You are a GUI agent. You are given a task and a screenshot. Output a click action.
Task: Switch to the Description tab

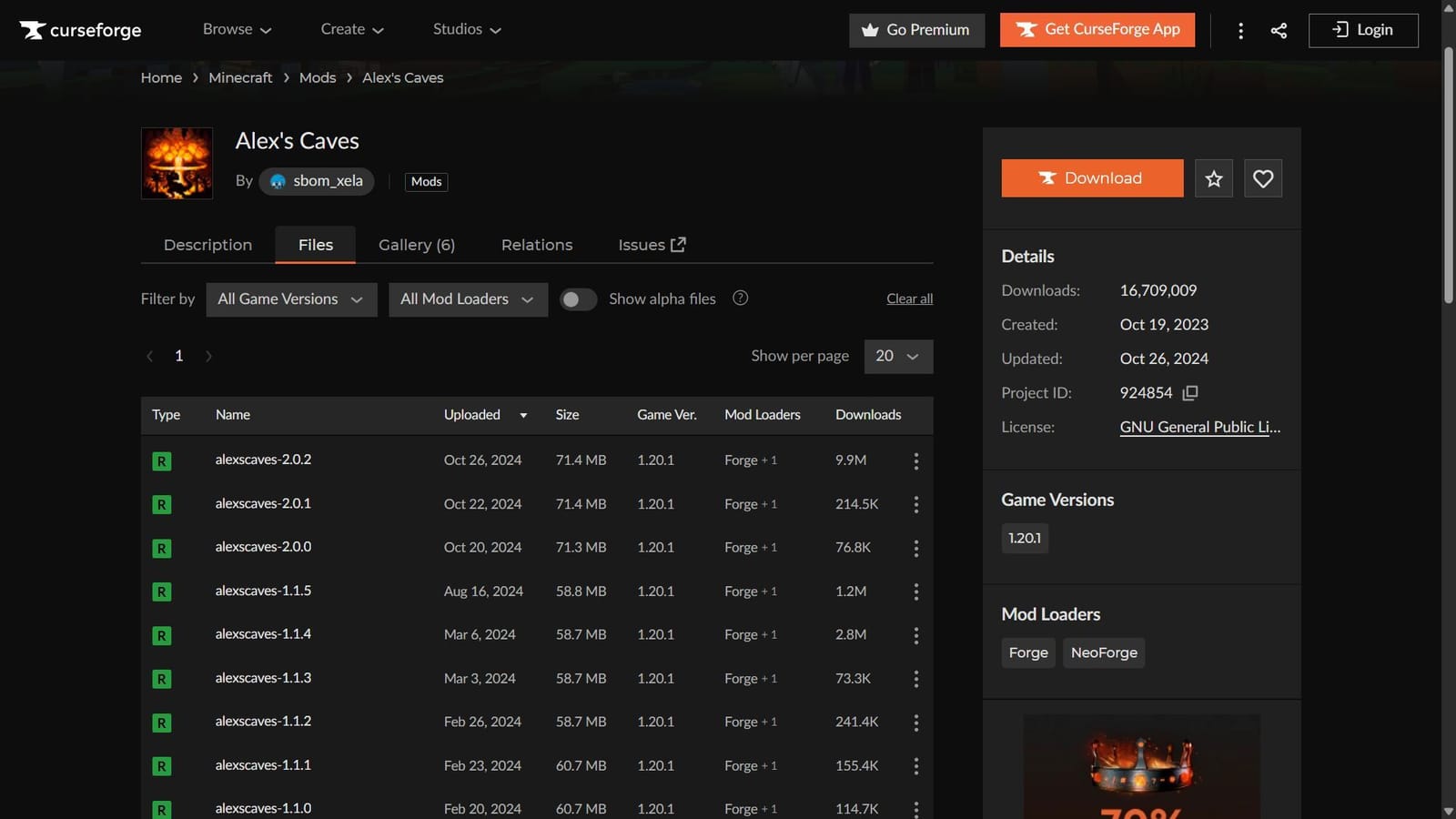tap(207, 245)
